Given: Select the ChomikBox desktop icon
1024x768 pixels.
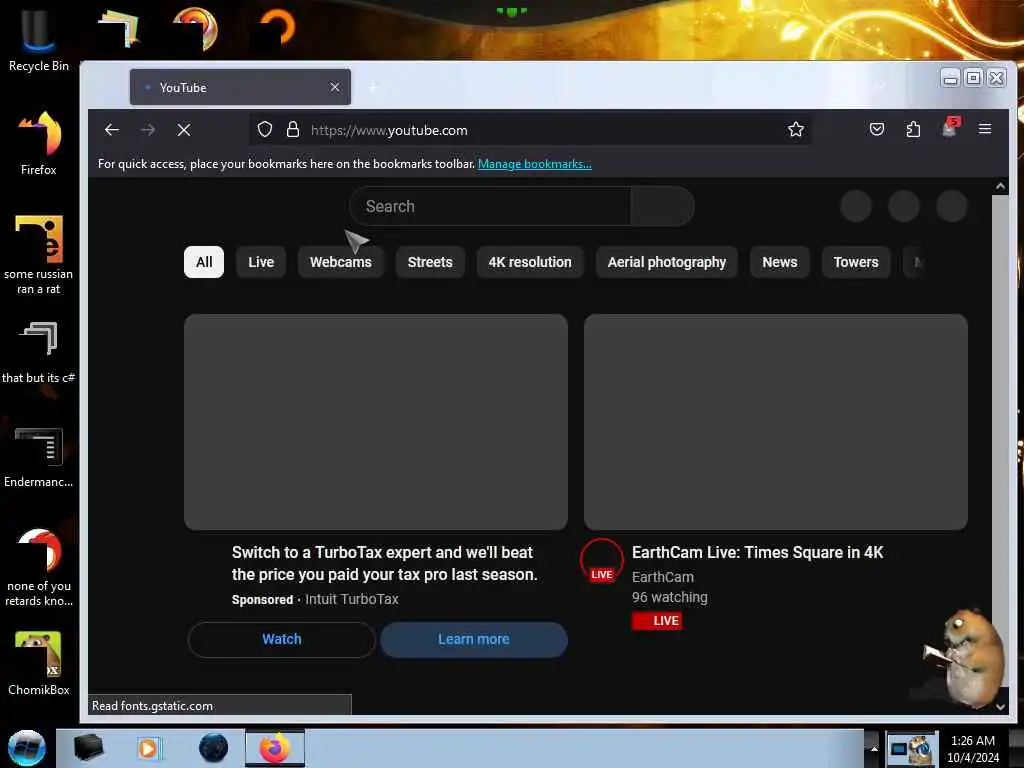Looking at the screenshot, I should [x=39, y=663].
